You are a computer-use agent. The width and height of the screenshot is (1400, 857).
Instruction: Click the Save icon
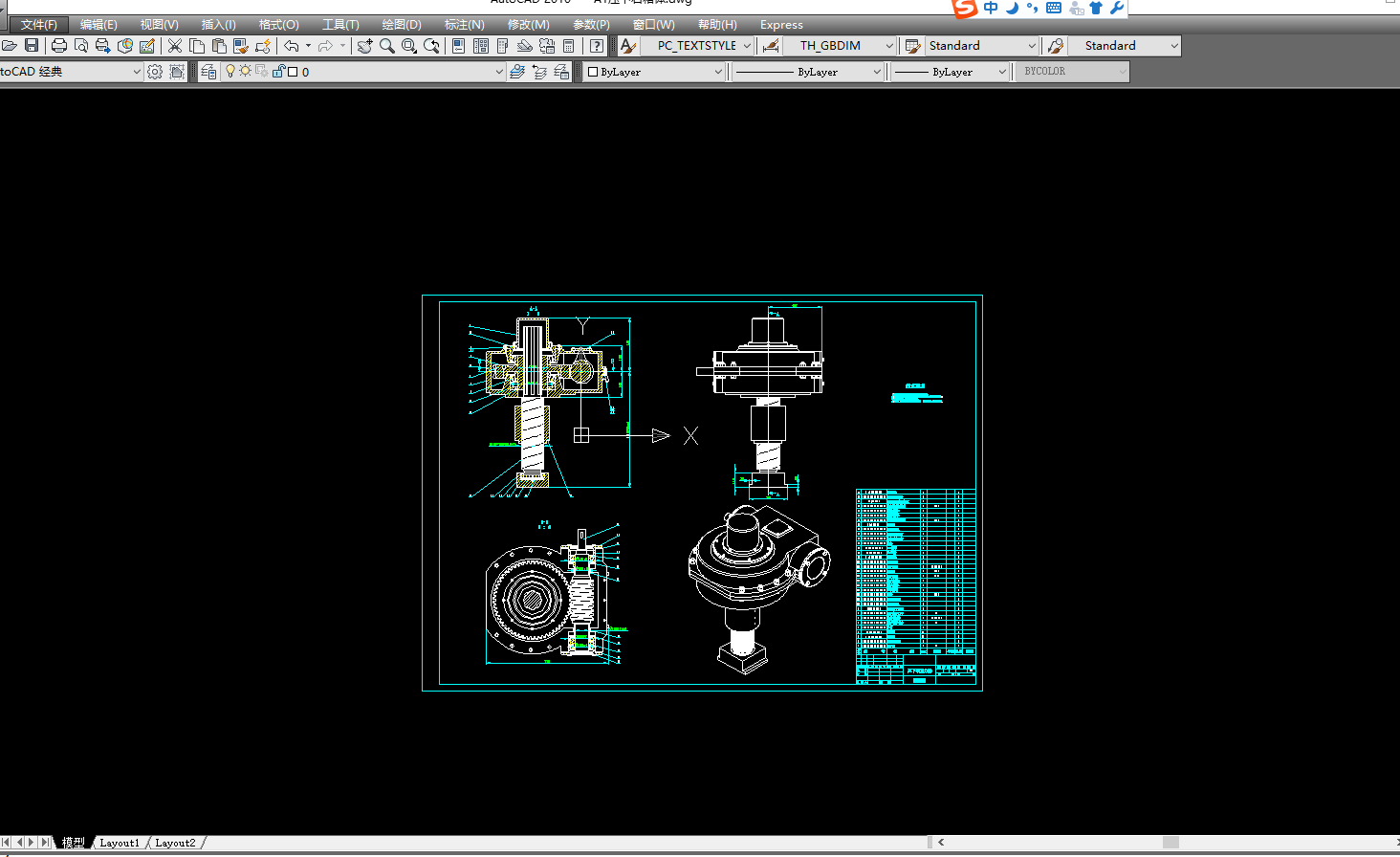pyautogui.click(x=32, y=46)
